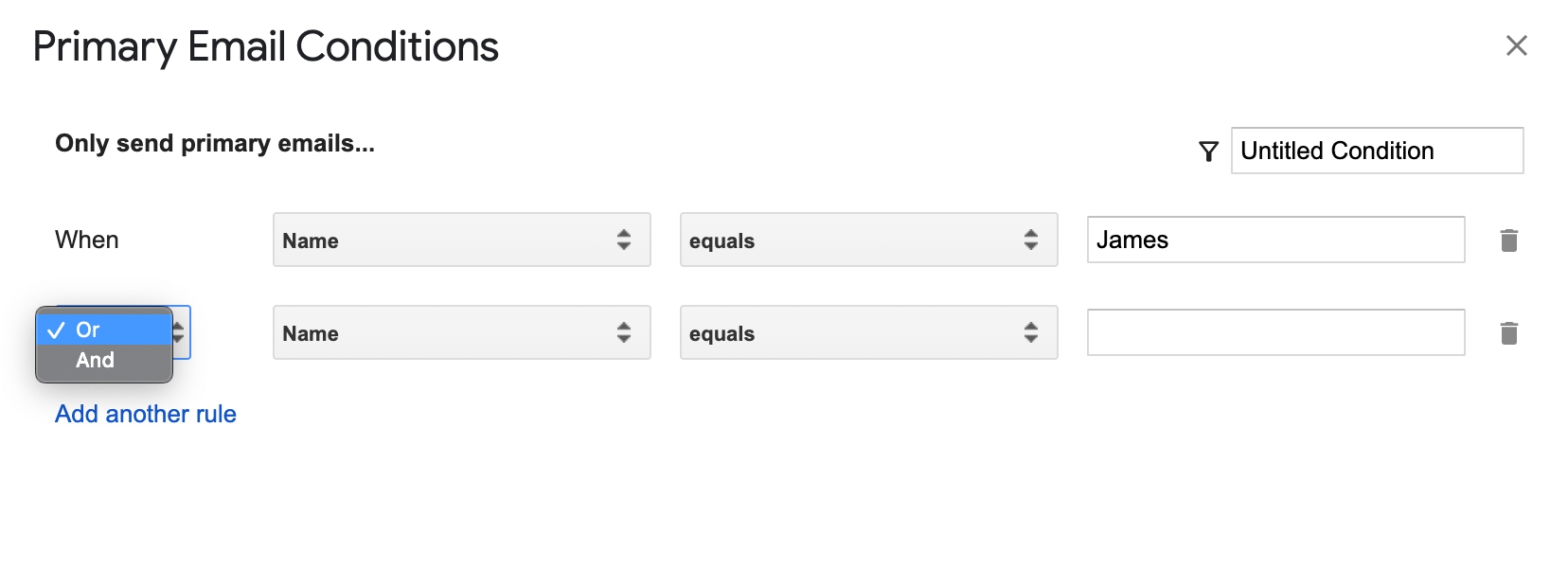The image size is (1568, 570).
Task: Click the Only send primary emails text
Action: [x=215, y=144]
